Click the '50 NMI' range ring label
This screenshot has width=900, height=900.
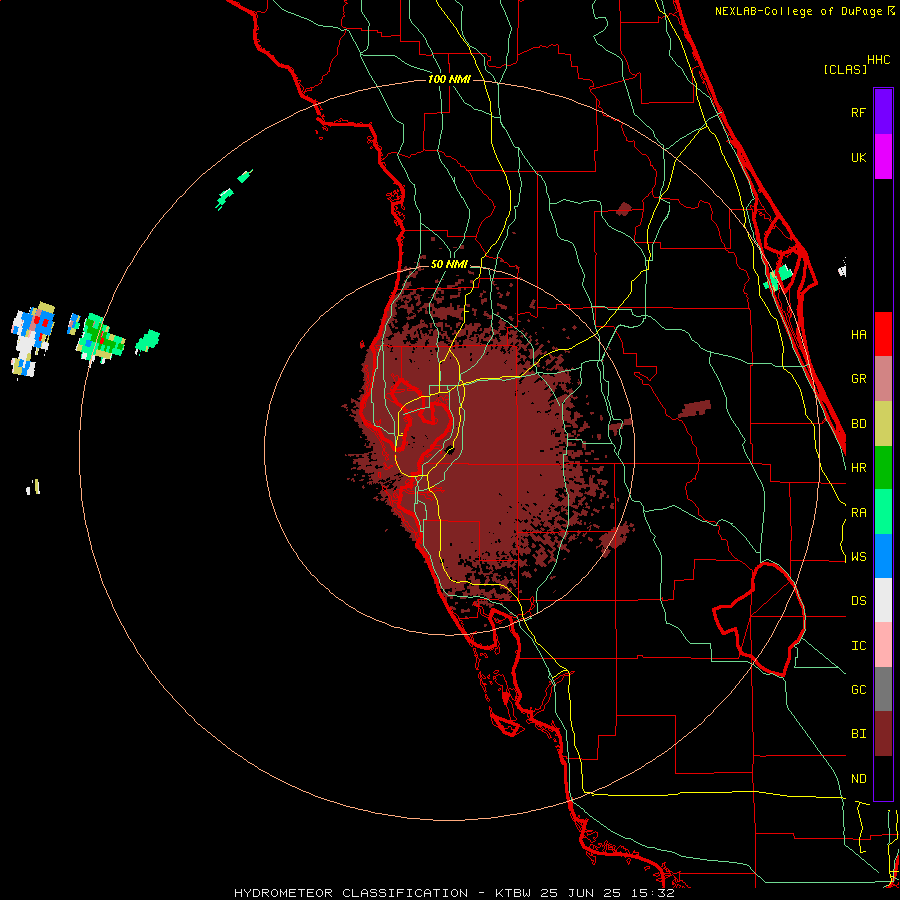449,264
